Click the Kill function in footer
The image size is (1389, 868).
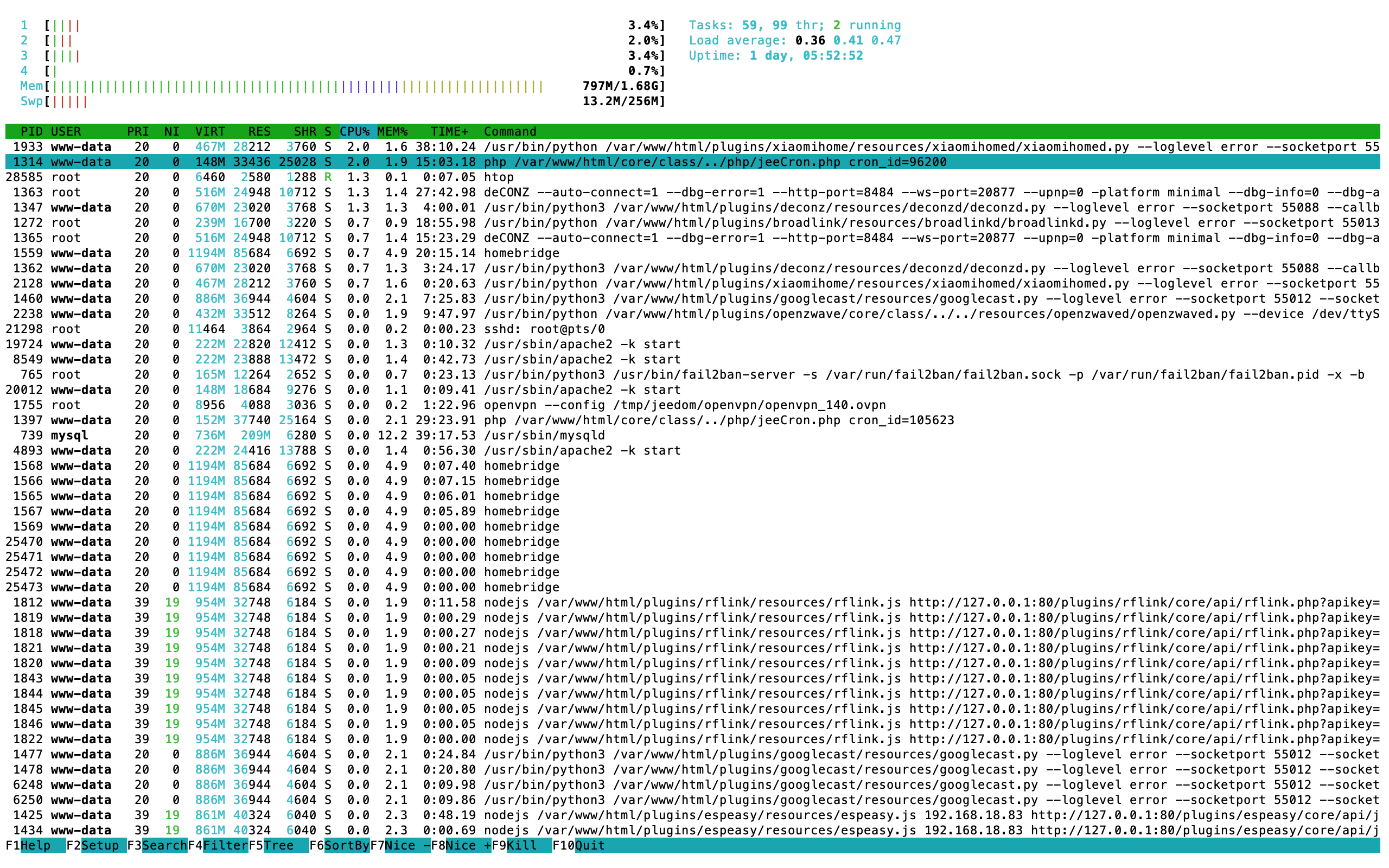click(x=523, y=845)
